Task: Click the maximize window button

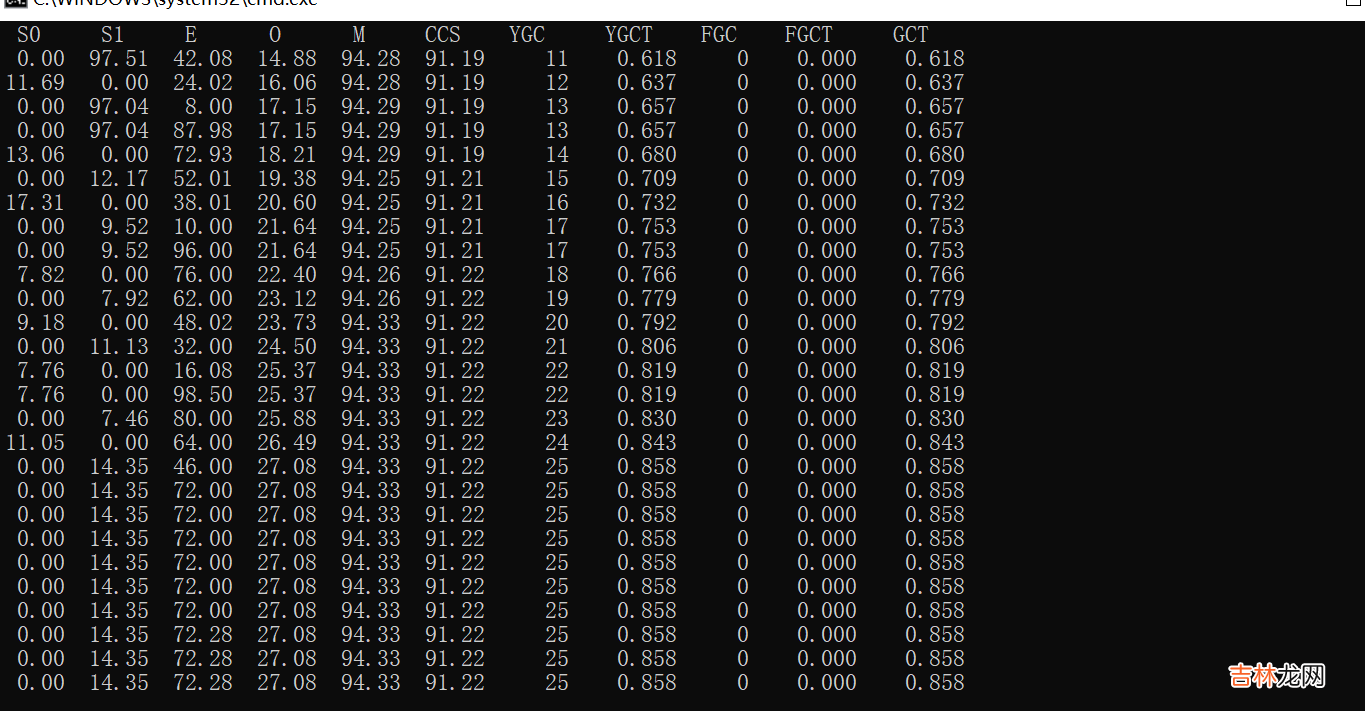Action: (x=1353, y=3)
